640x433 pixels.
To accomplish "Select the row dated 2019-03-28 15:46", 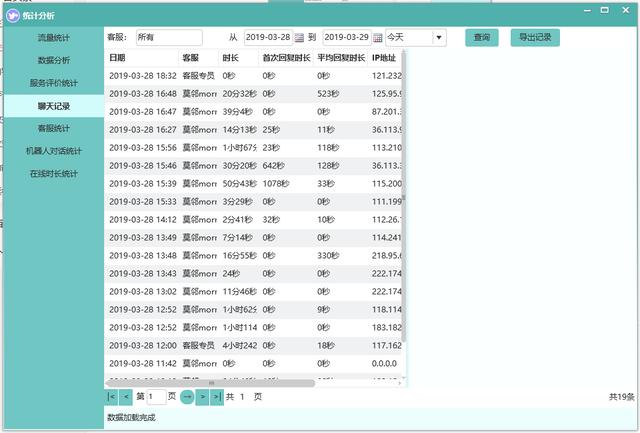I will [x=253, y=166].
